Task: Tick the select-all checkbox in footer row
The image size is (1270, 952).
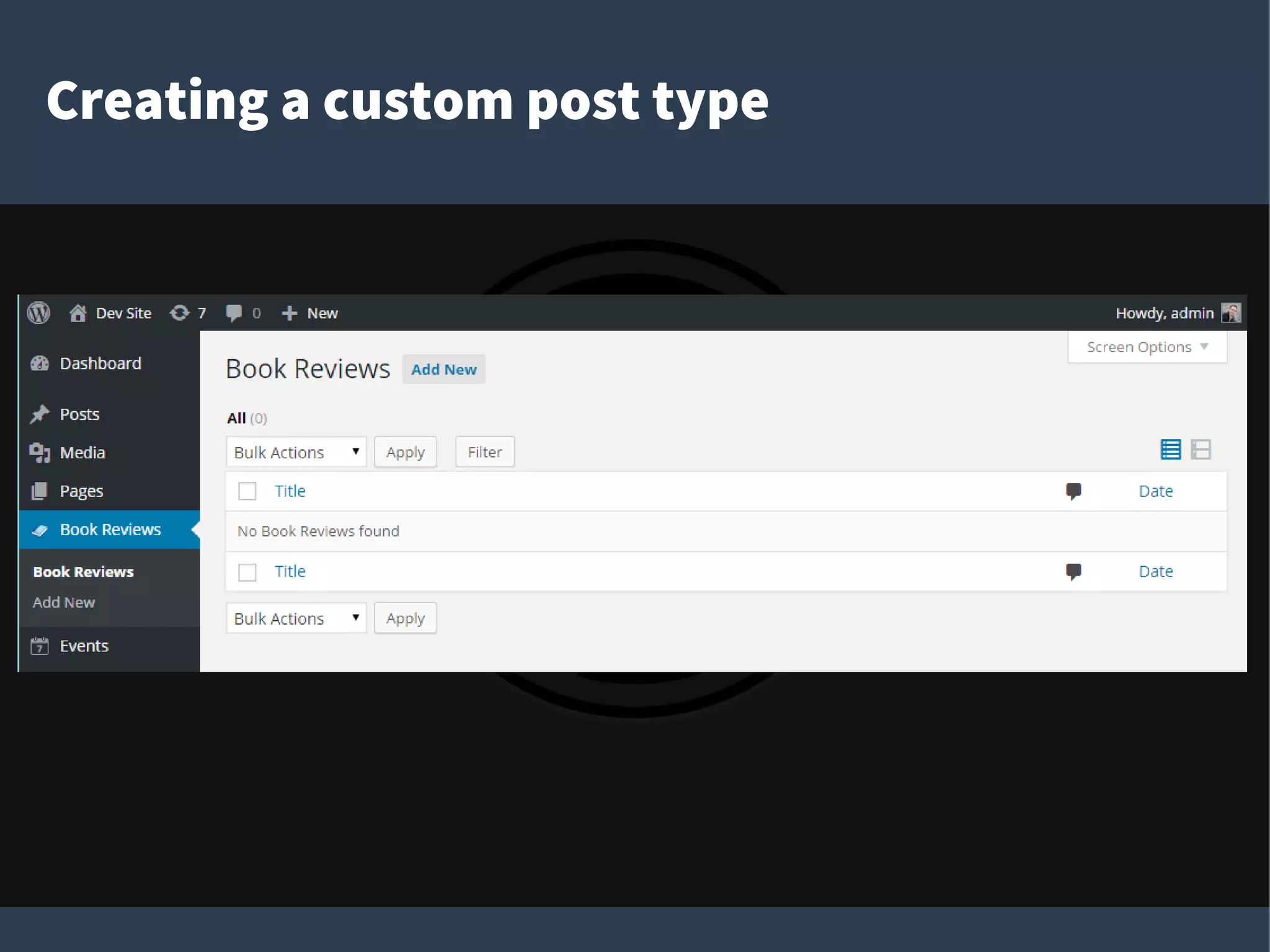Action: [x=247, y=572]
